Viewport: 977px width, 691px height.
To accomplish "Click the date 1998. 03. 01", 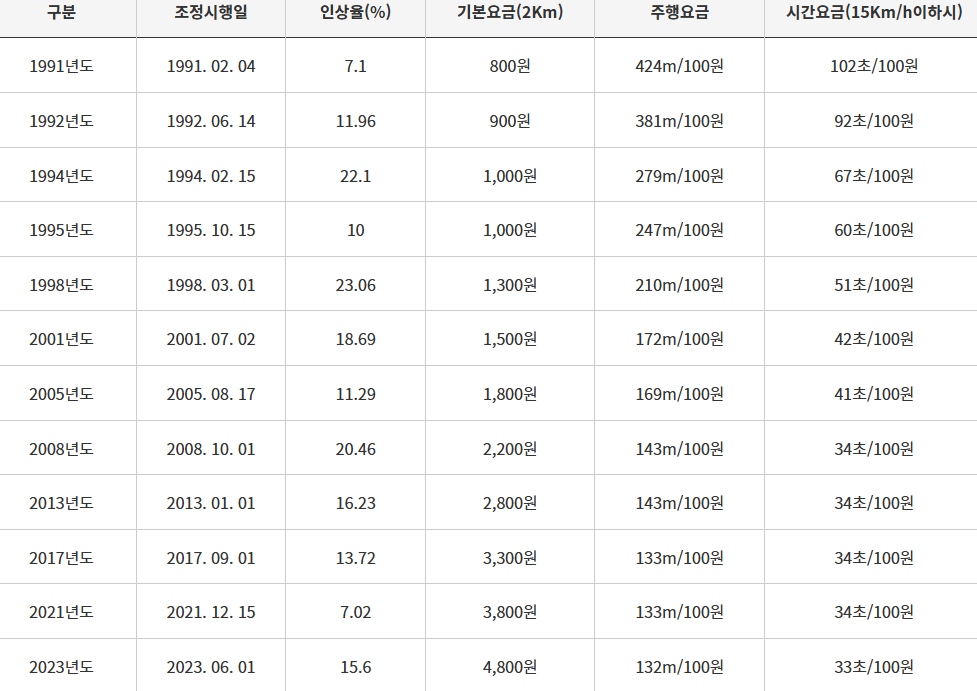I will [211, 285].
